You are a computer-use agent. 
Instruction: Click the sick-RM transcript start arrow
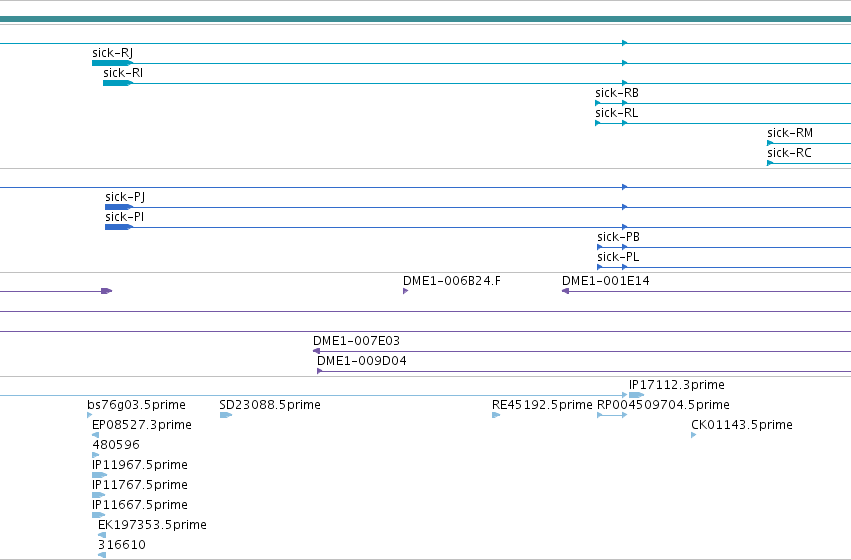click(770, 143)
